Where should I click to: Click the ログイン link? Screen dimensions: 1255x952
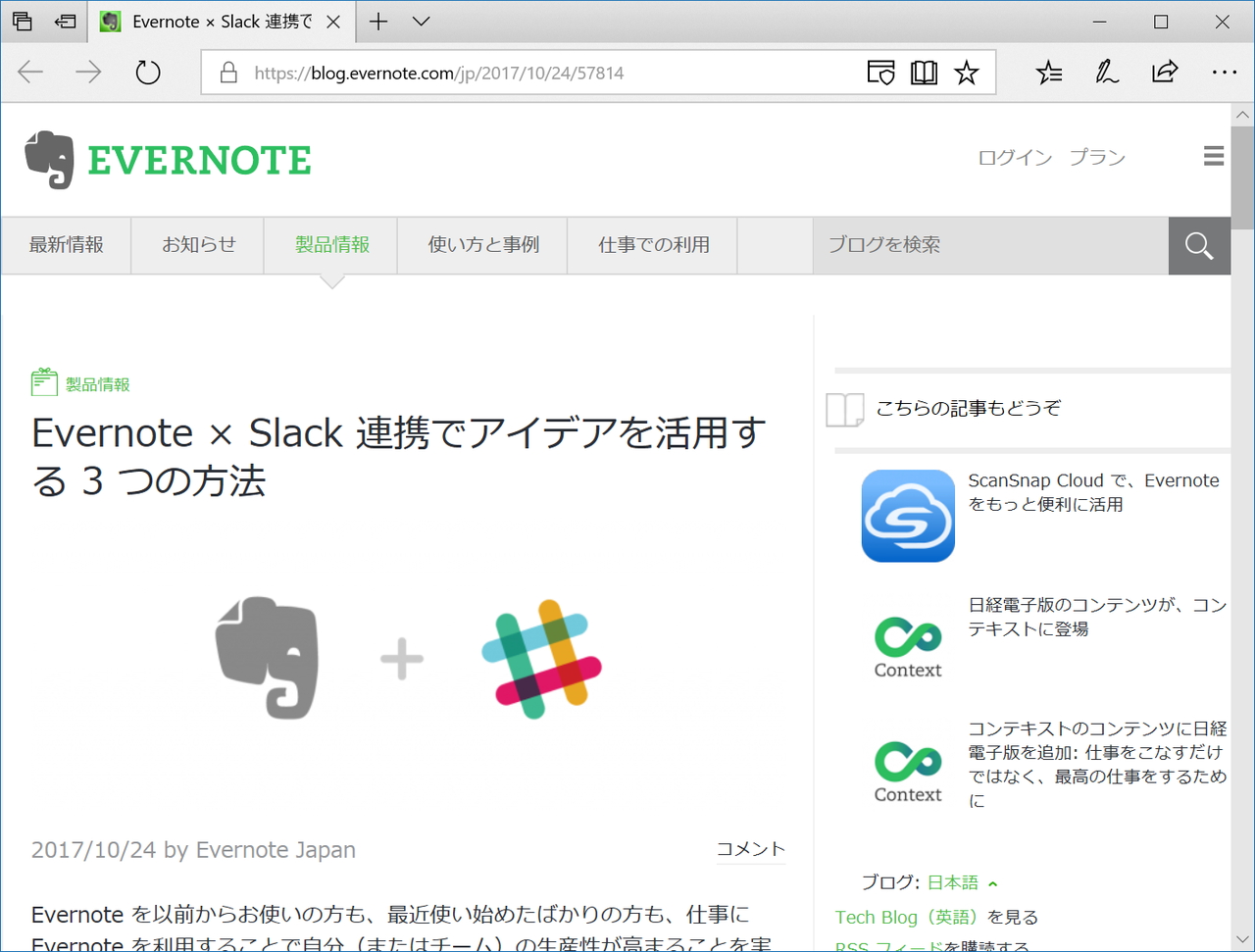[1014, 157]
